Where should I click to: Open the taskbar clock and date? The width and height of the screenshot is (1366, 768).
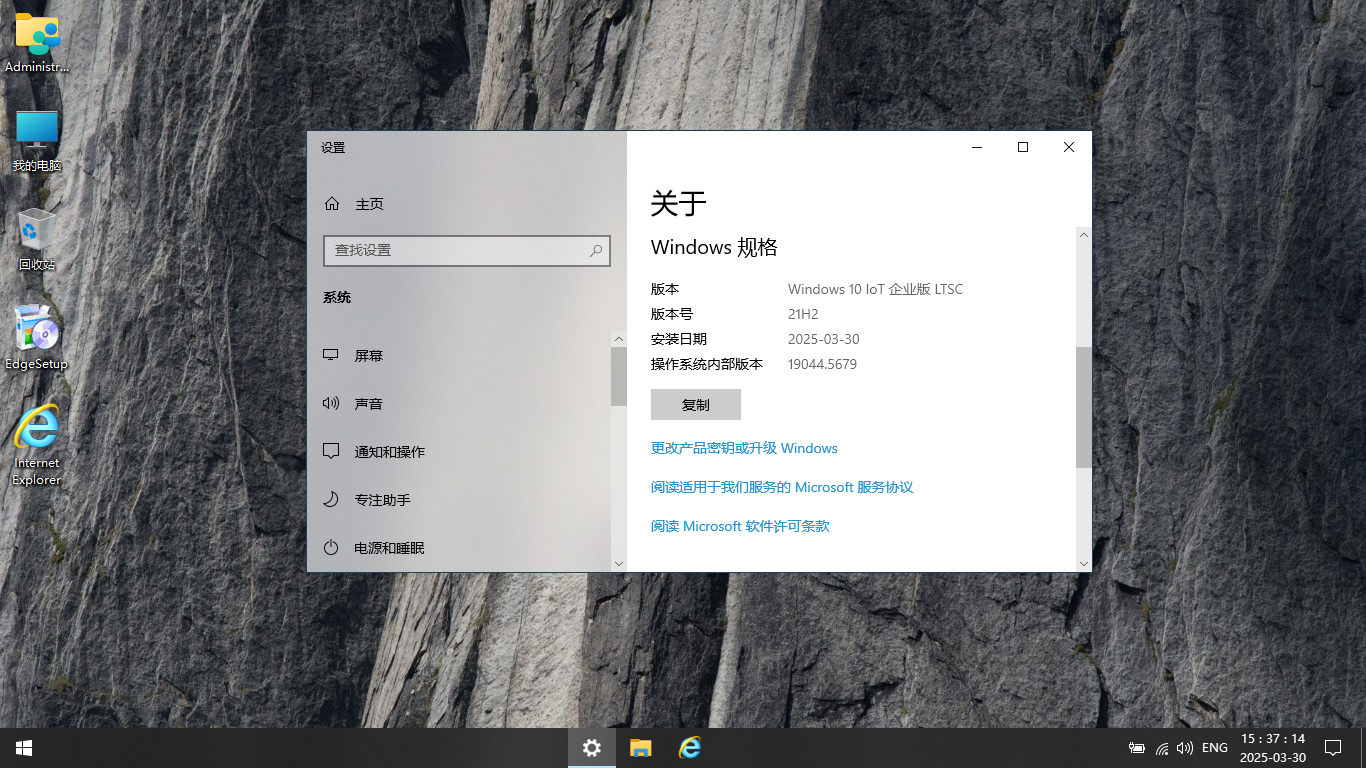tap(1273, 748)
